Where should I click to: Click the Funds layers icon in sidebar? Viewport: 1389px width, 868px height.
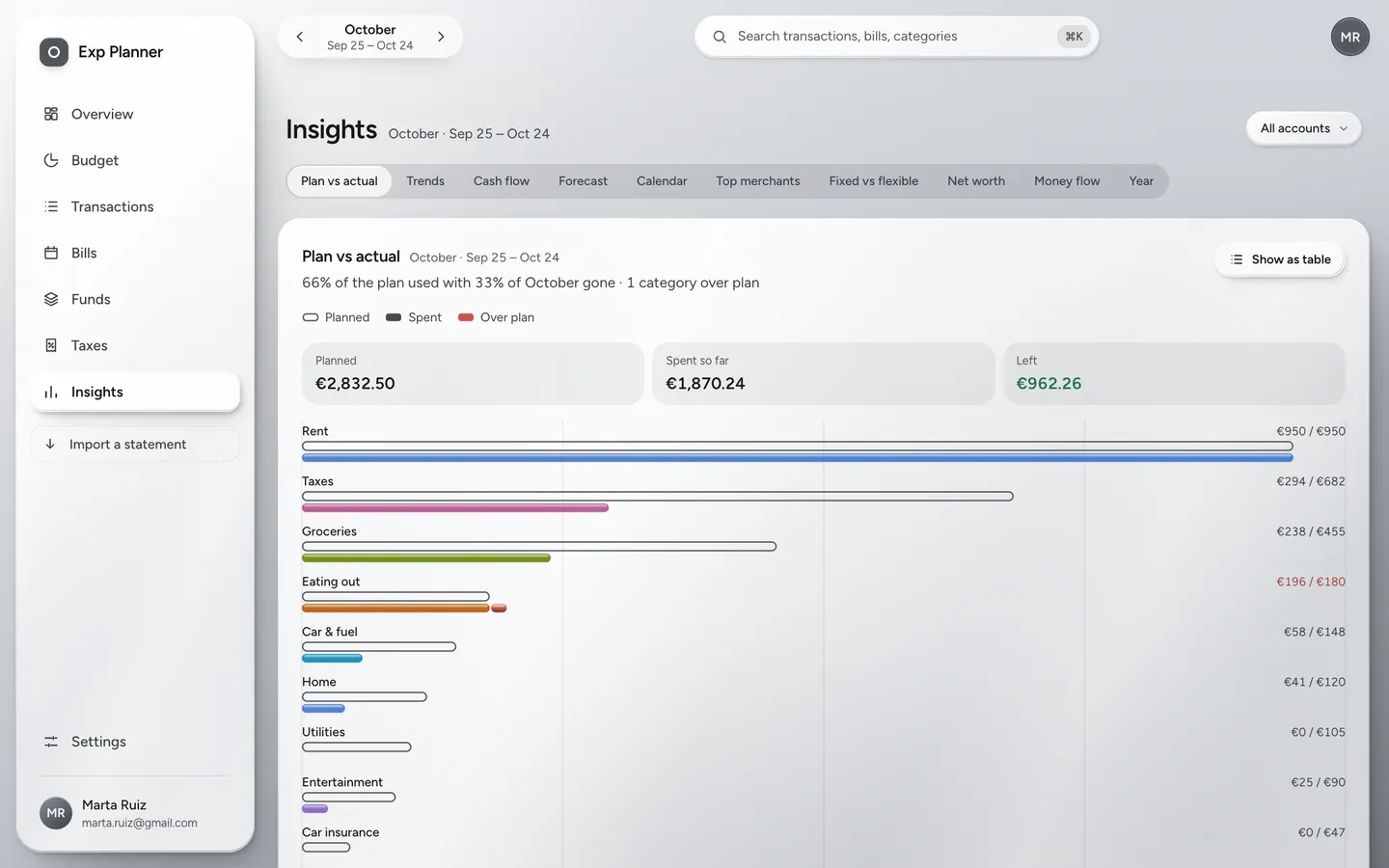click(x=51, y=299)
